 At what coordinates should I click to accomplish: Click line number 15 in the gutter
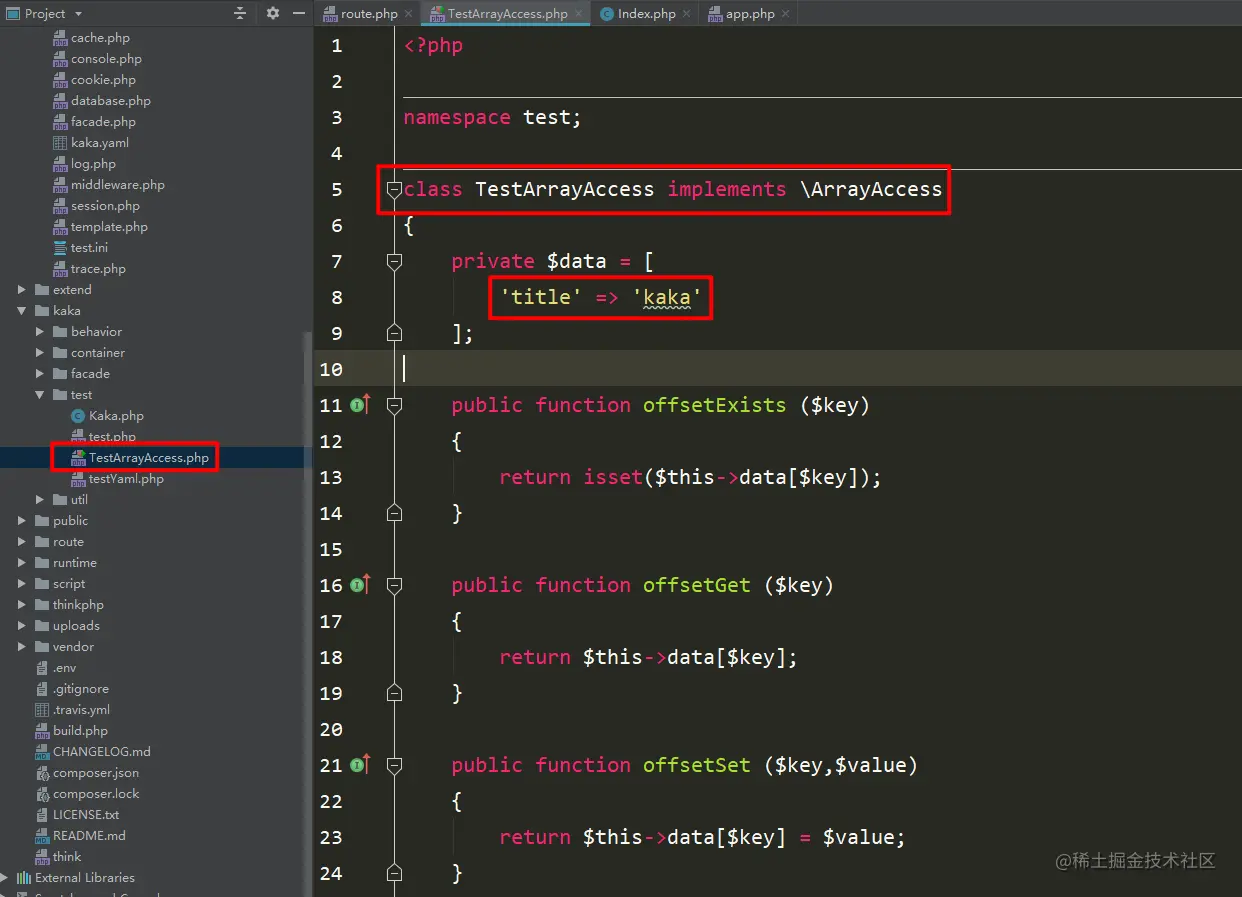coord(331,549)
